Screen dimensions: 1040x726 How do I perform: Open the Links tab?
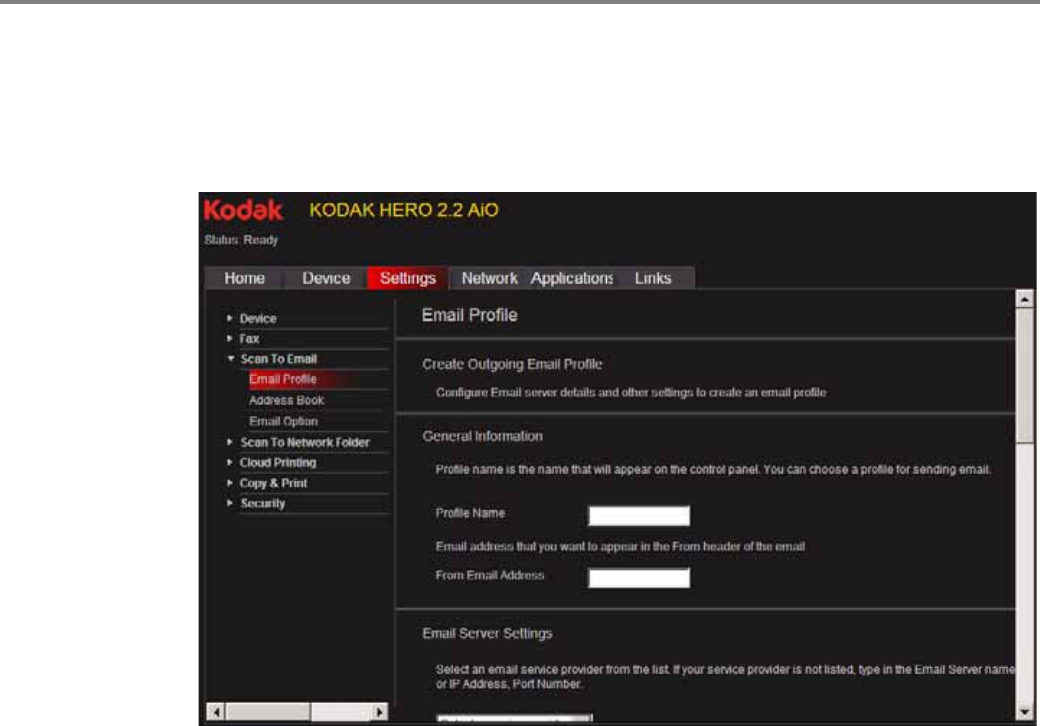coord(653,278)
